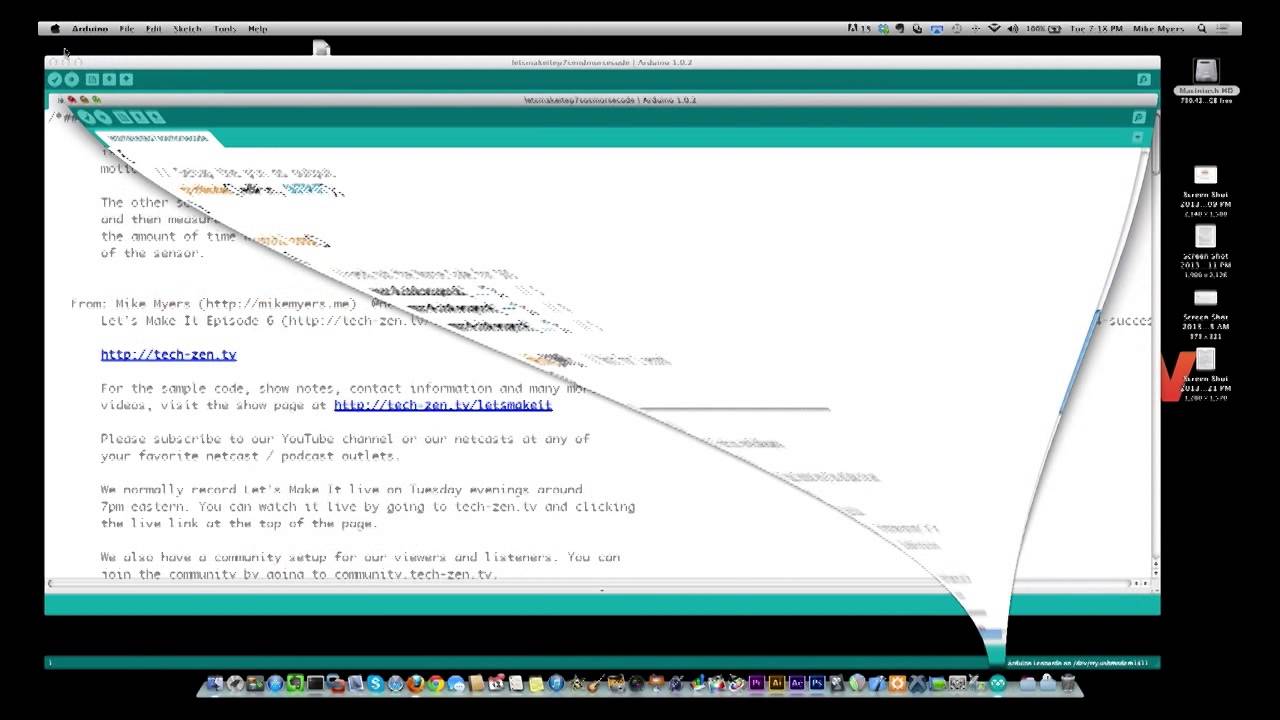Open the Apple menu
The width and height of the screenshot is (1280, 720).
[x=55, y=29]
